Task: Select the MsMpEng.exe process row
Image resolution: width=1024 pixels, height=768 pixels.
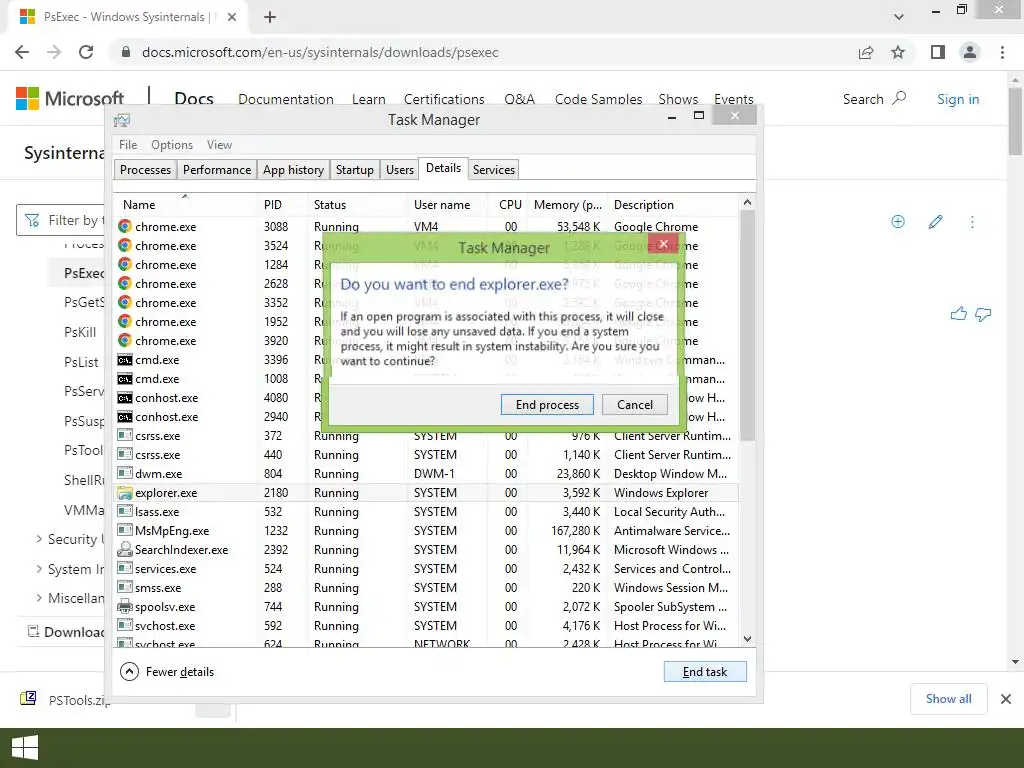Action: 427,531
